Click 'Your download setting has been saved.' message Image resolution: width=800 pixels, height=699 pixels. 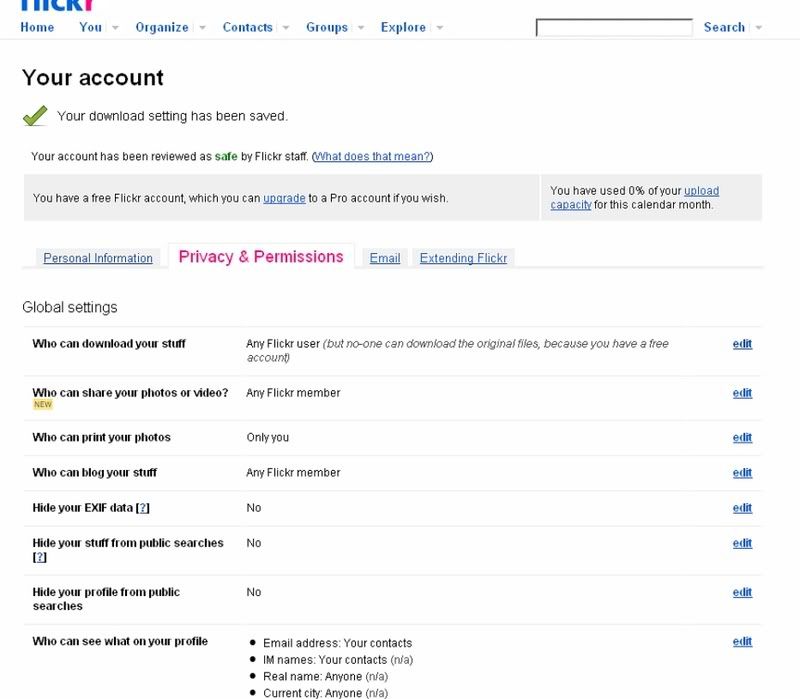coord(172,116)
